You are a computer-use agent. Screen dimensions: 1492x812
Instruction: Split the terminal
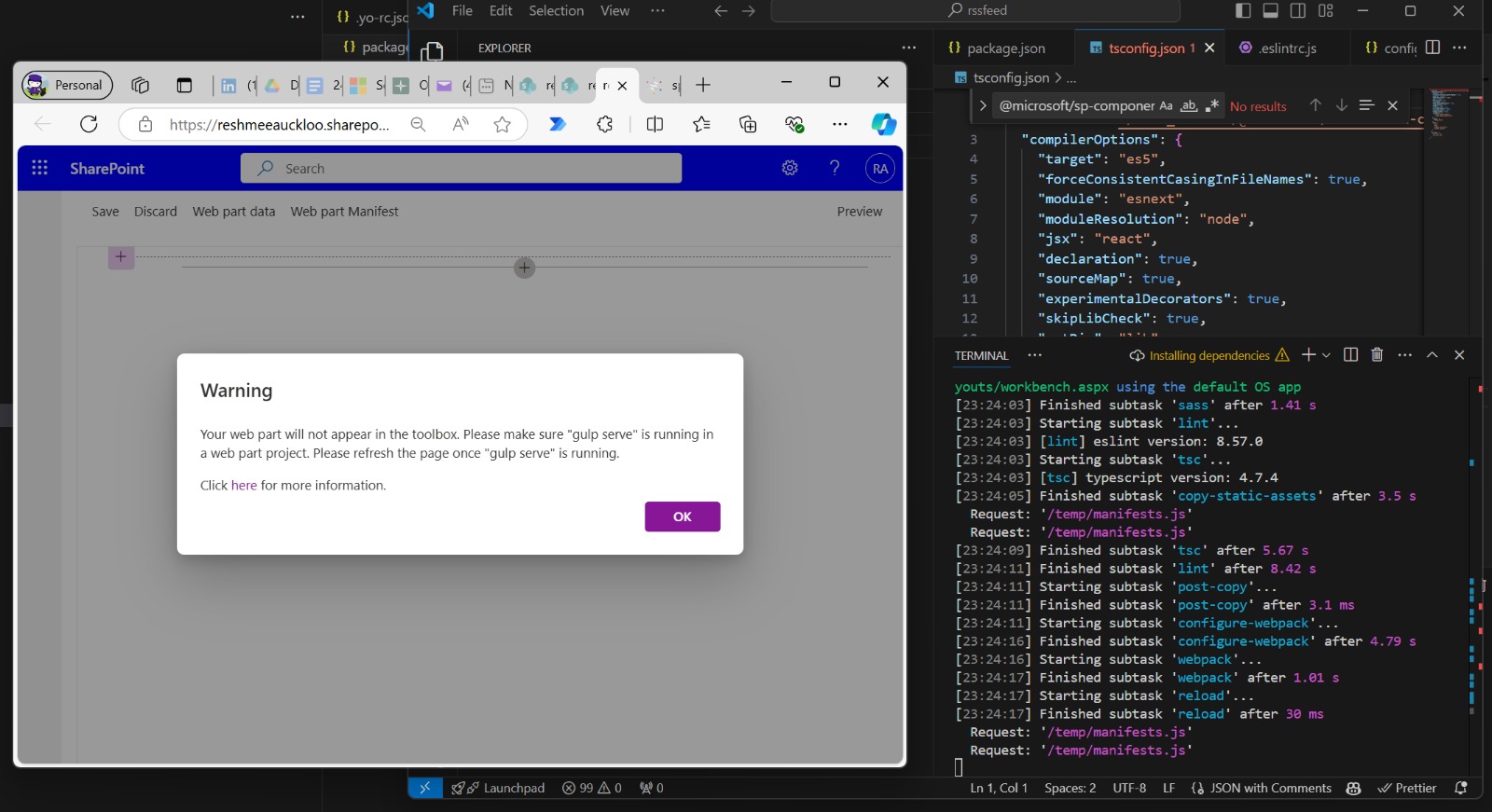pos(1350,355)
